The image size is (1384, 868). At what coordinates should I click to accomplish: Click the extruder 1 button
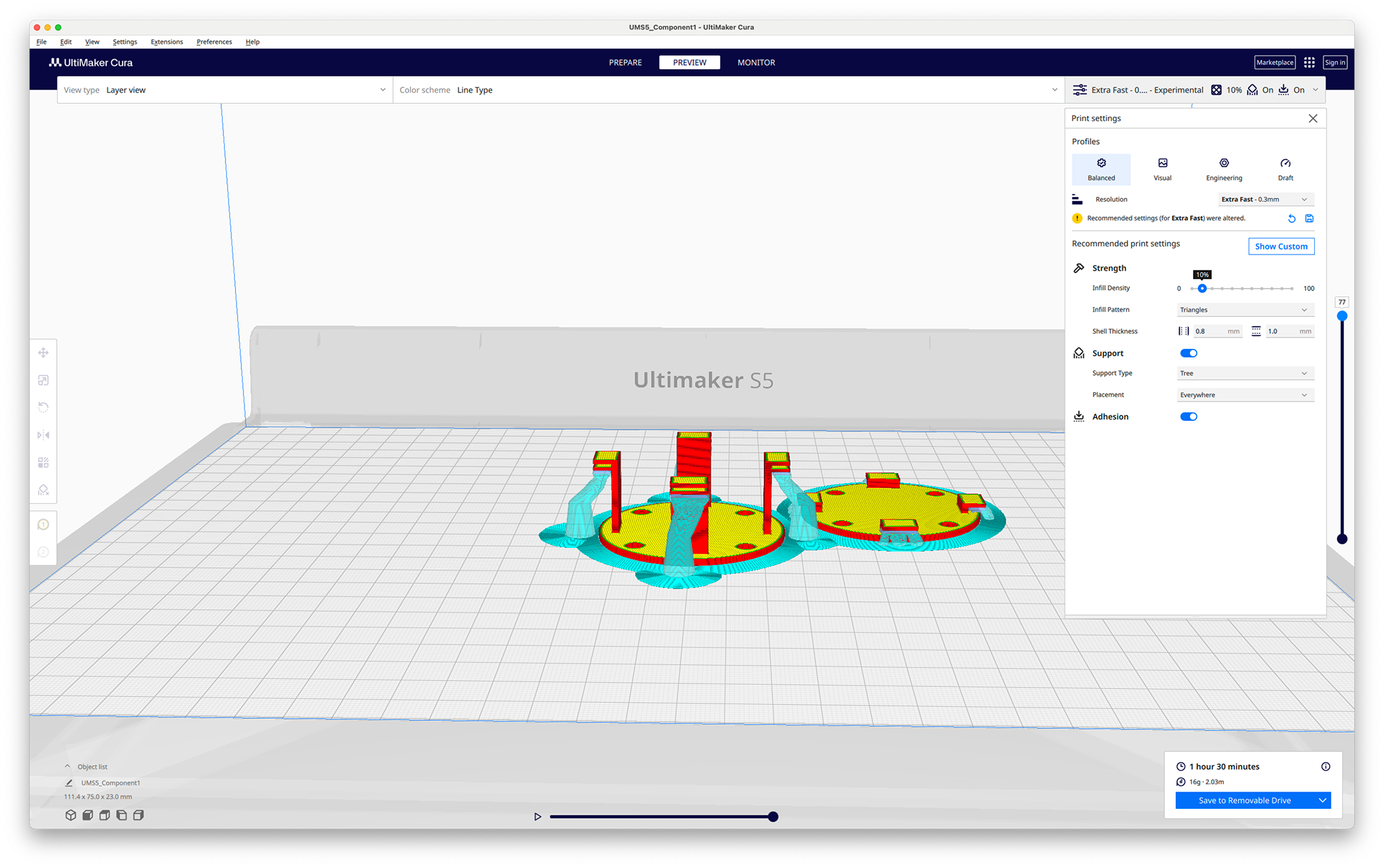coord(43,525)
